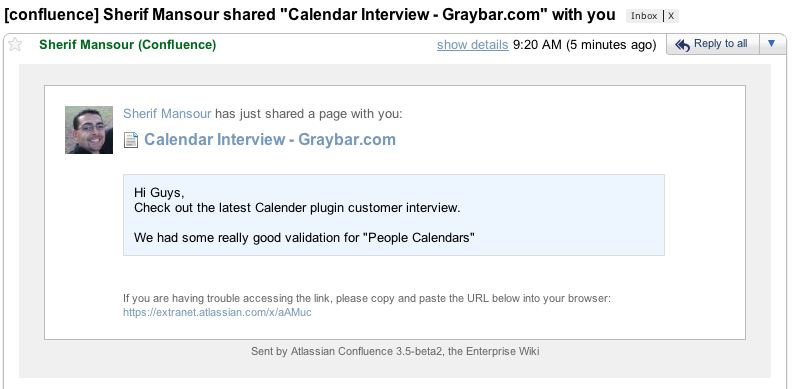Click the 9:20 AM timestamp

(585, 45)
